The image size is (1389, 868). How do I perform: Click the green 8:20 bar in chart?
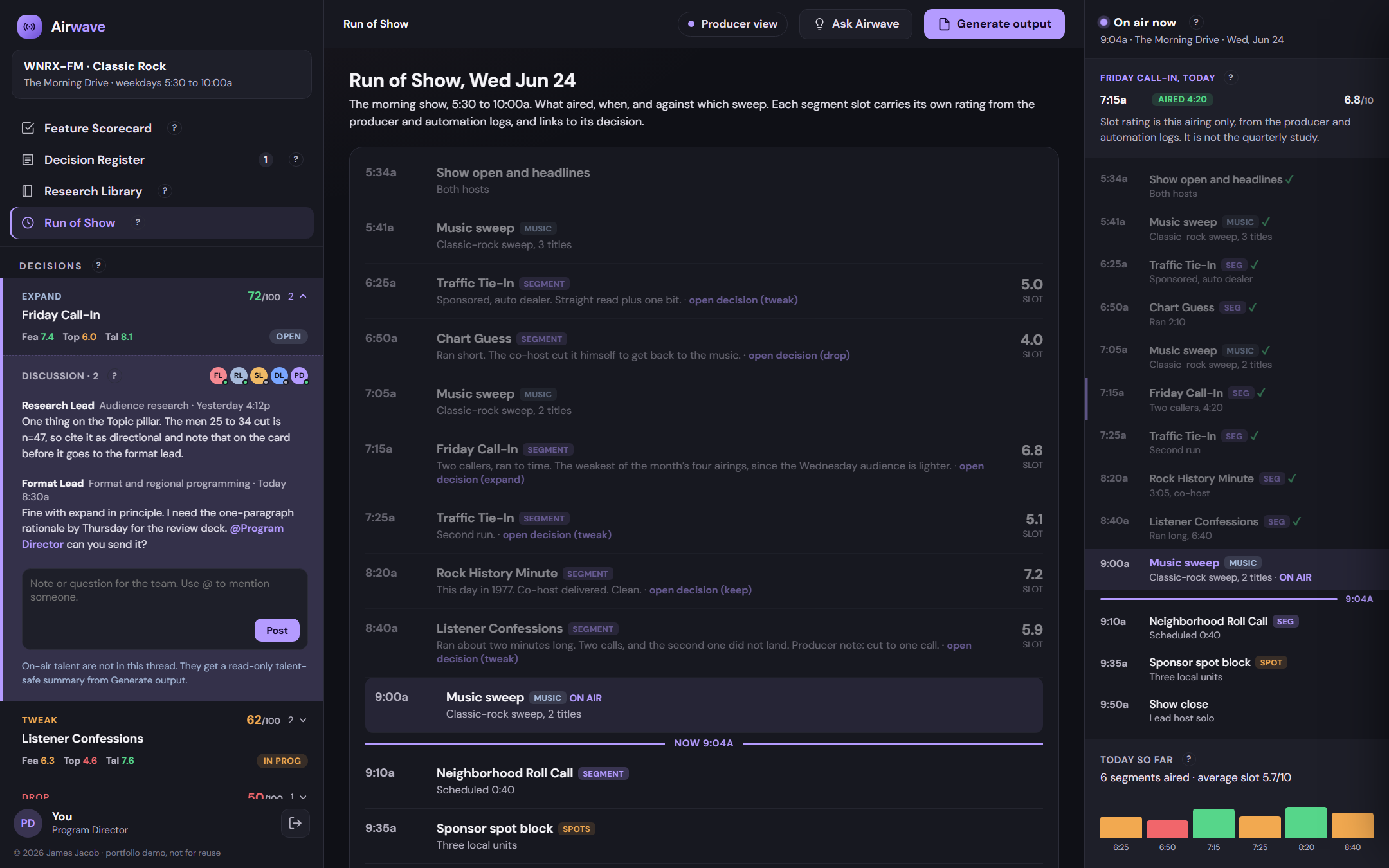pos(1306,822)
